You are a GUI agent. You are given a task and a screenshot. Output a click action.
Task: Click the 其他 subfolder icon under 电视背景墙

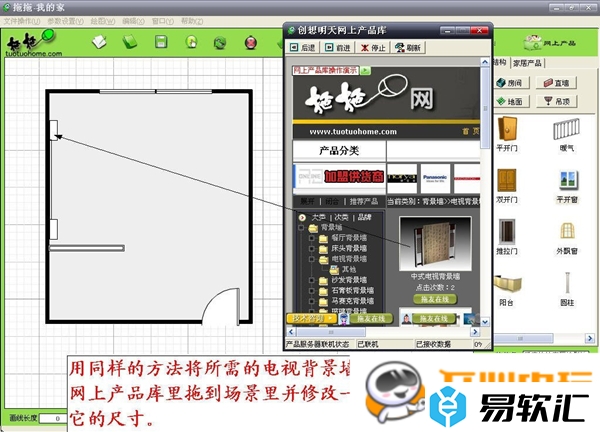334,270
